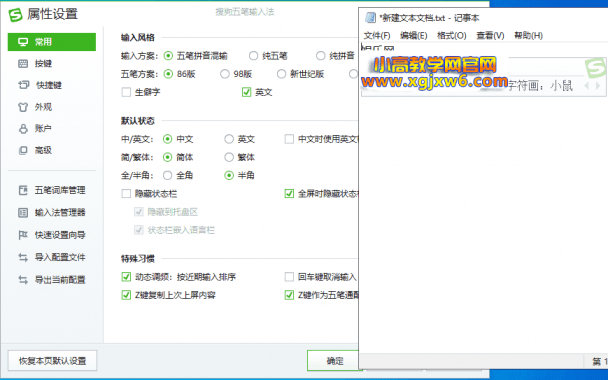Click the keyboard icon beside 按键
The width and height of the screenshot is (608, 380).
point(23,64)
